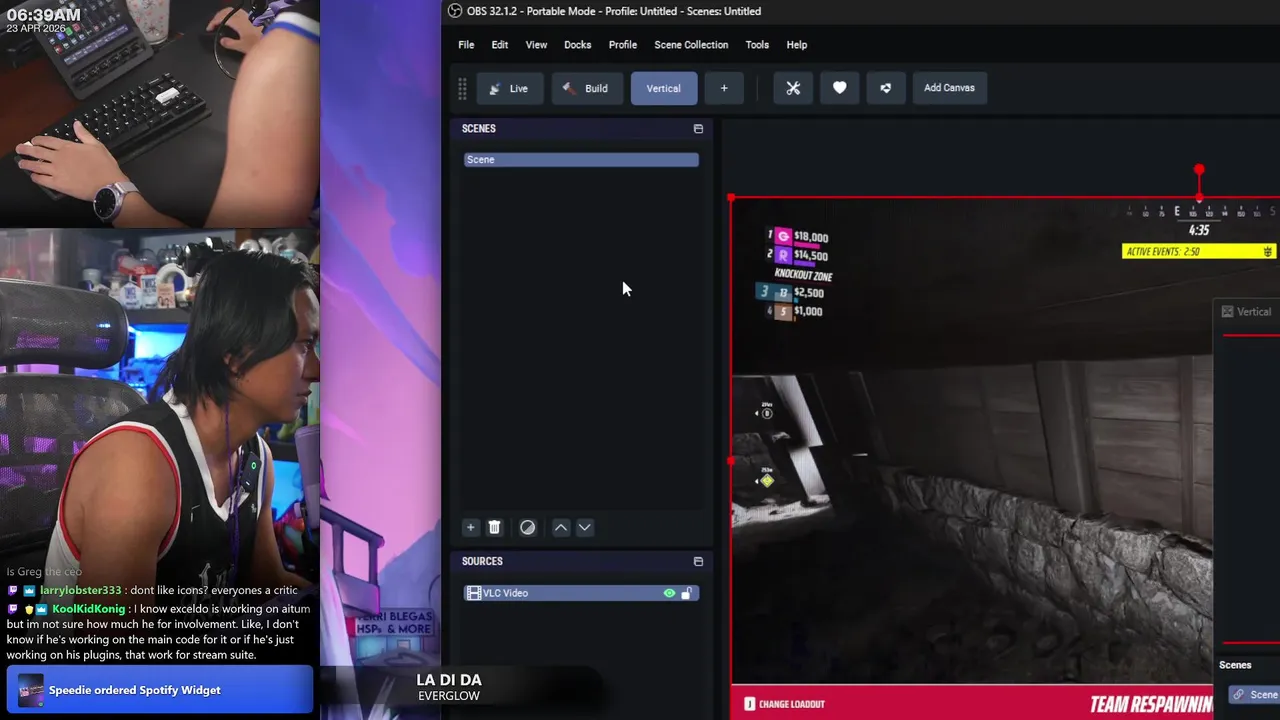This screenshot has height=720, width=1280.
Task: Click the 4:35 match timer
Action: click(1199, 231)
